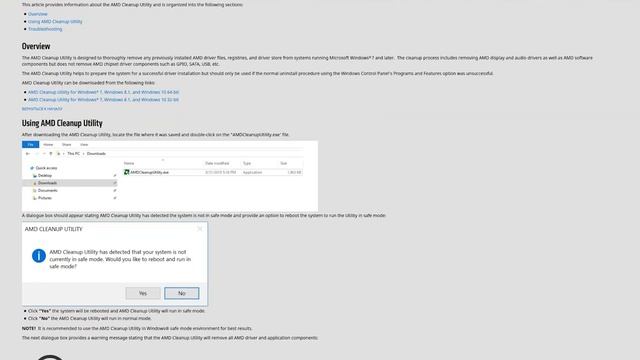Sort by the Size column header
The width and height of the screenshot is (640, 360).
tap(283, 163)
